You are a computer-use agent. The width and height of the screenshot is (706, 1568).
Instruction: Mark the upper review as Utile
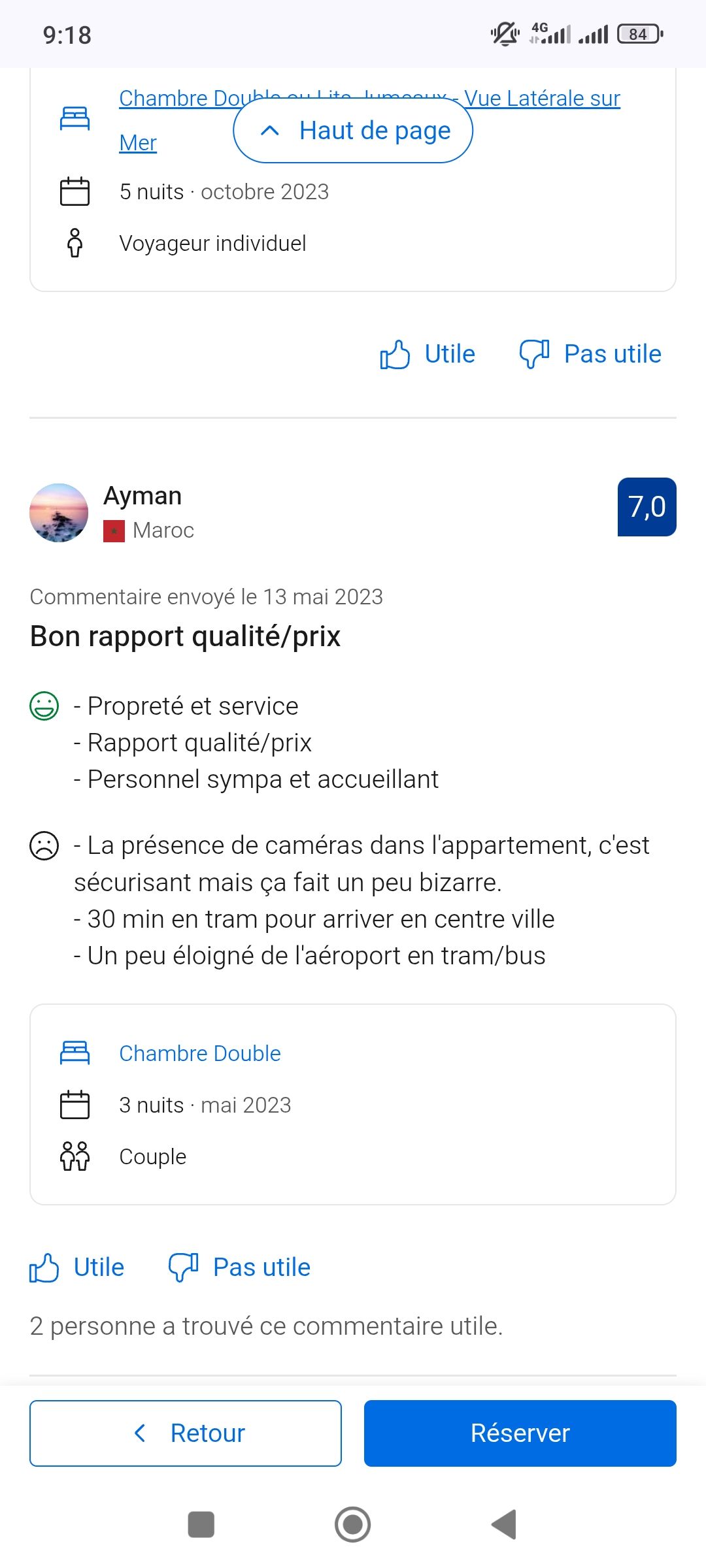(450, 354)
